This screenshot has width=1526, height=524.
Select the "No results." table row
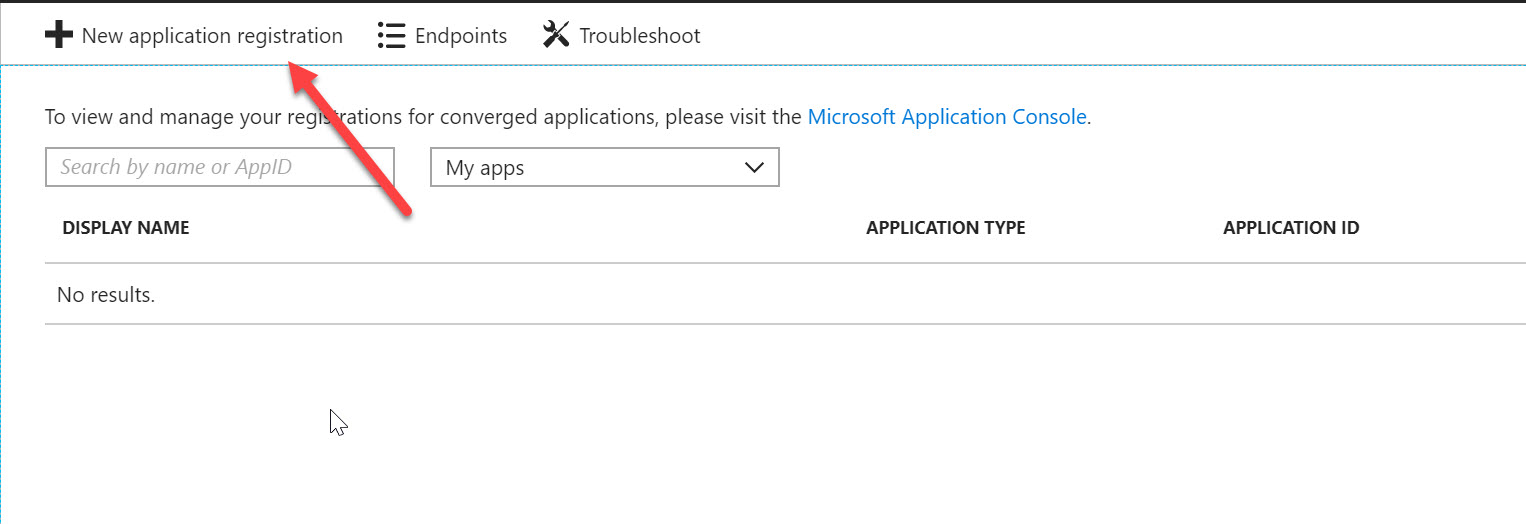pos(106,295)
